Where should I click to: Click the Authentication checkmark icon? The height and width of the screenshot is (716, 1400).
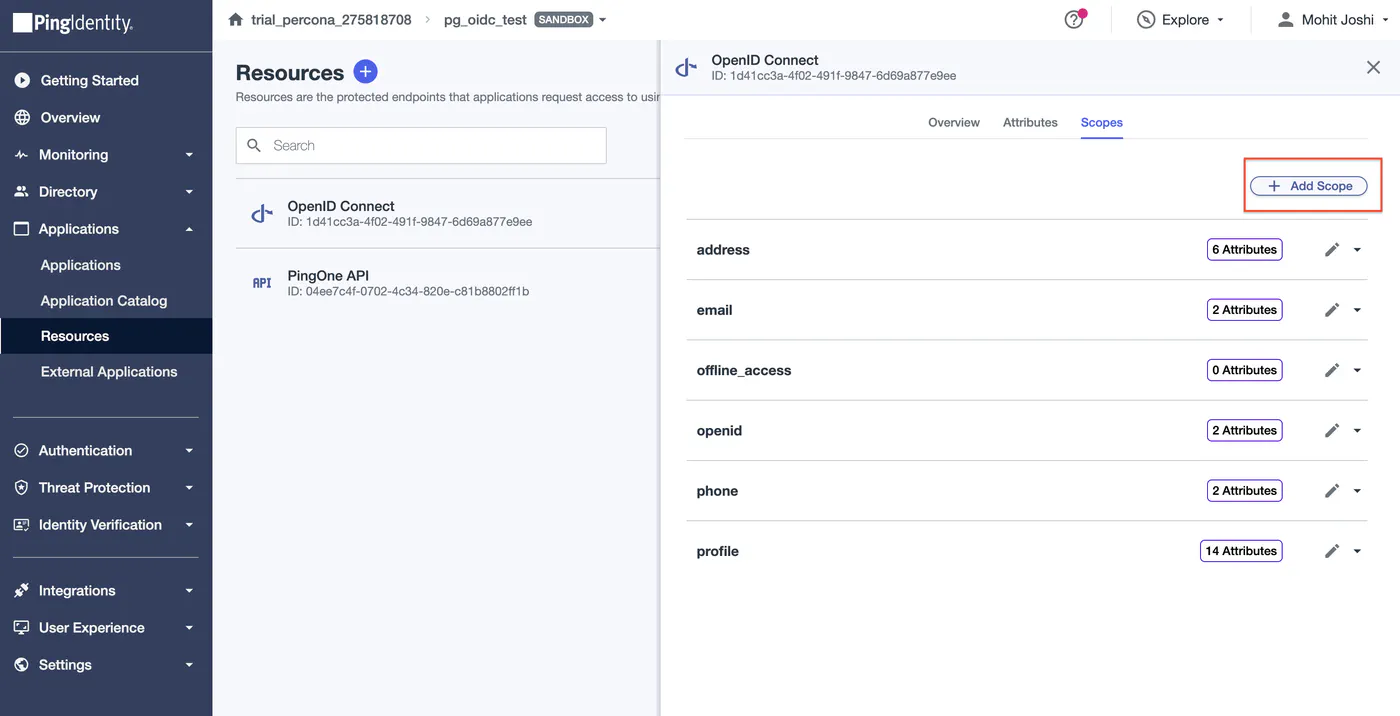tap(22, 451)
